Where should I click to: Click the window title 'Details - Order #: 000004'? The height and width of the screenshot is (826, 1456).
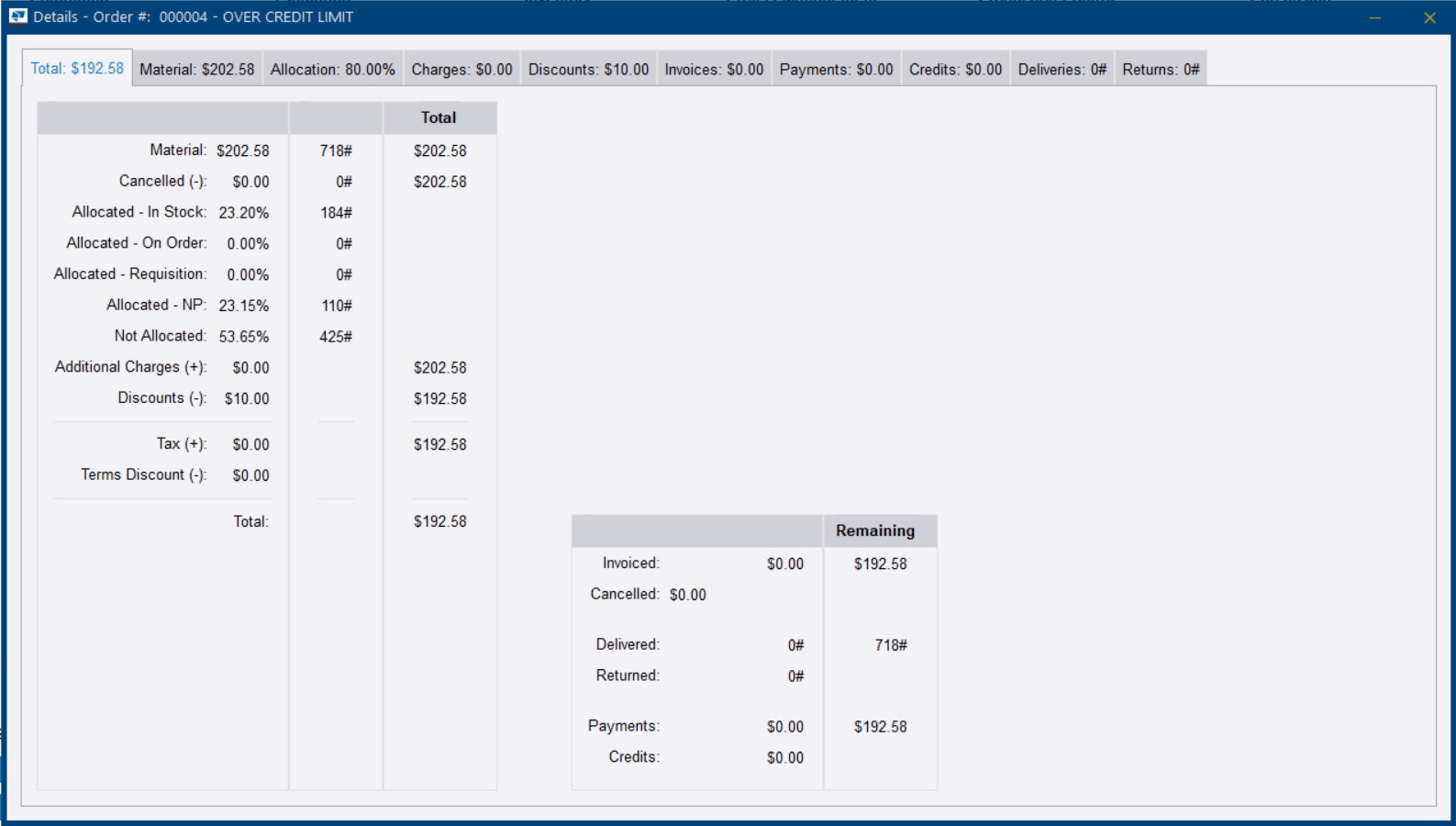pos(120,17)
